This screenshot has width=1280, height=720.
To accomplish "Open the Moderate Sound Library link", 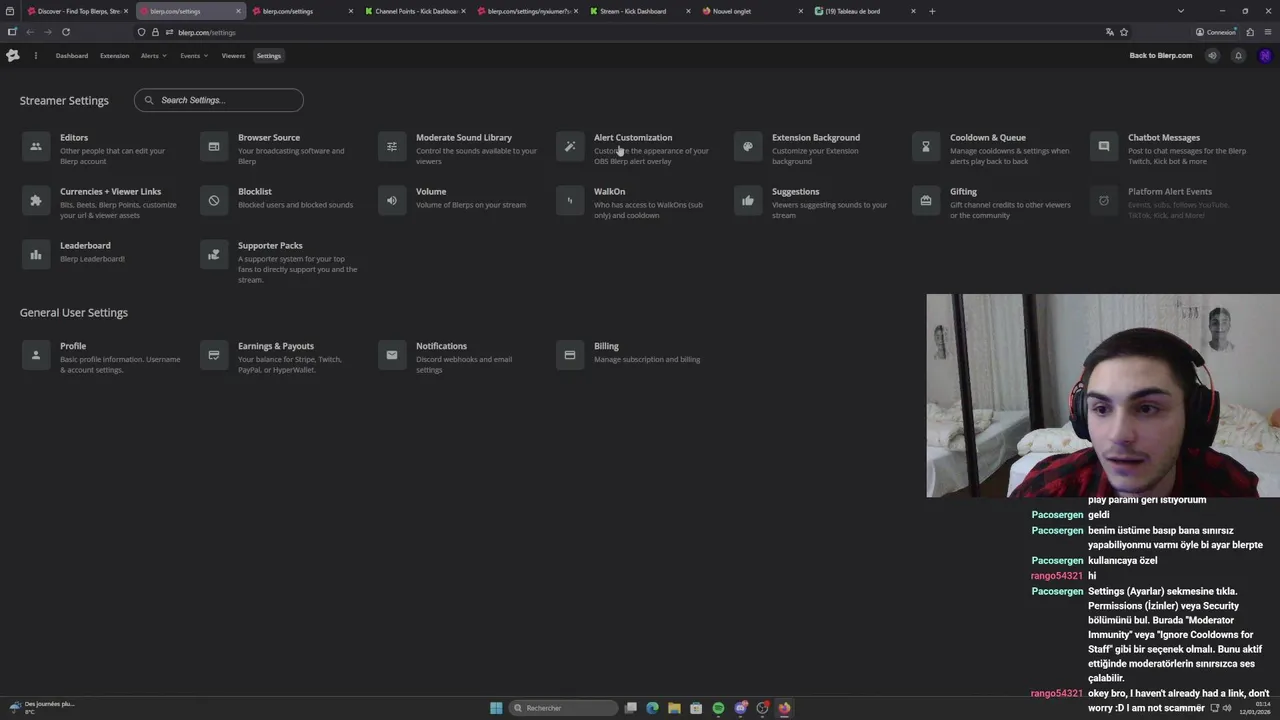I will (464, 138).
